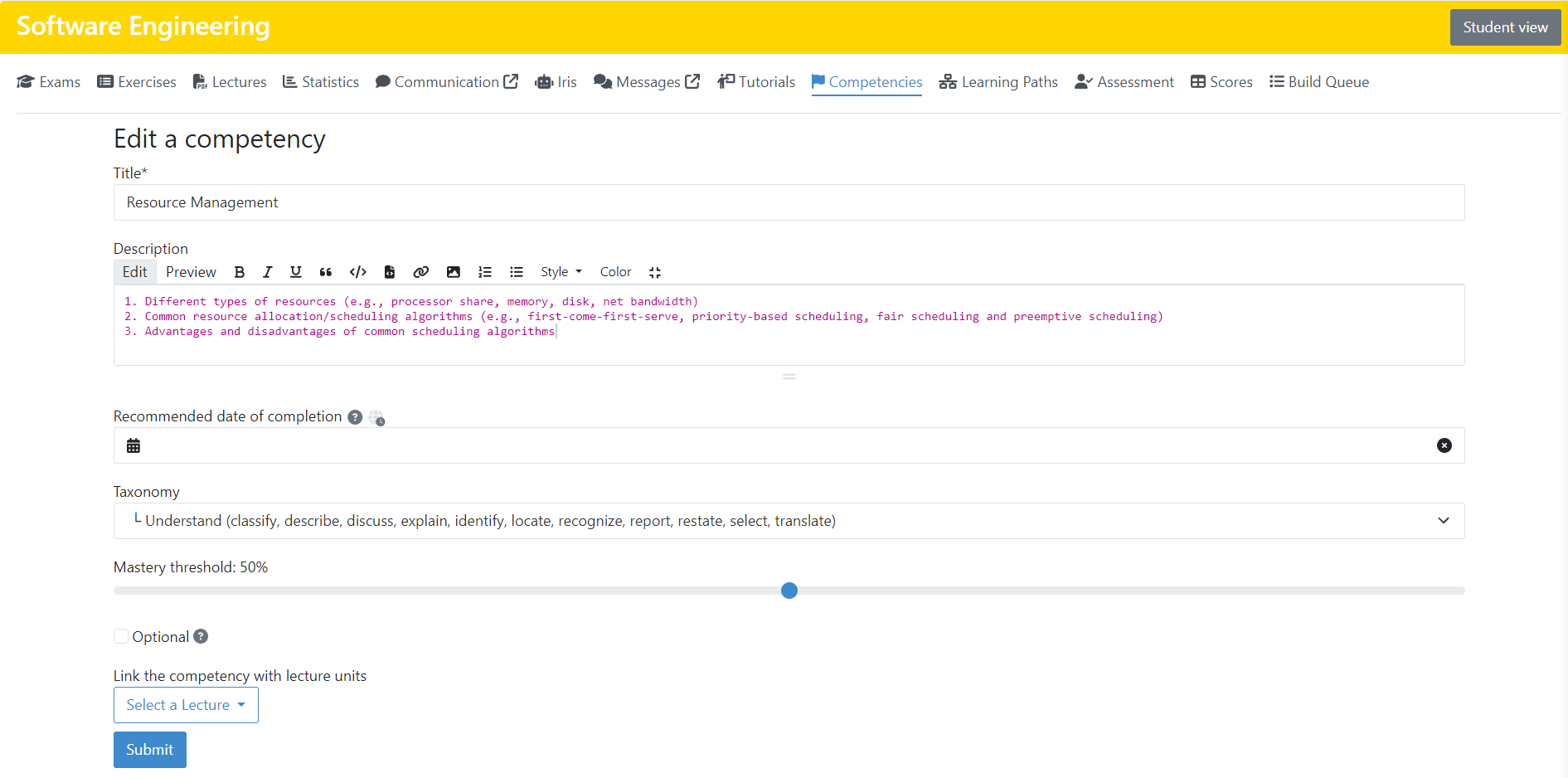Open the Iris tab

(x=556, y=82)
